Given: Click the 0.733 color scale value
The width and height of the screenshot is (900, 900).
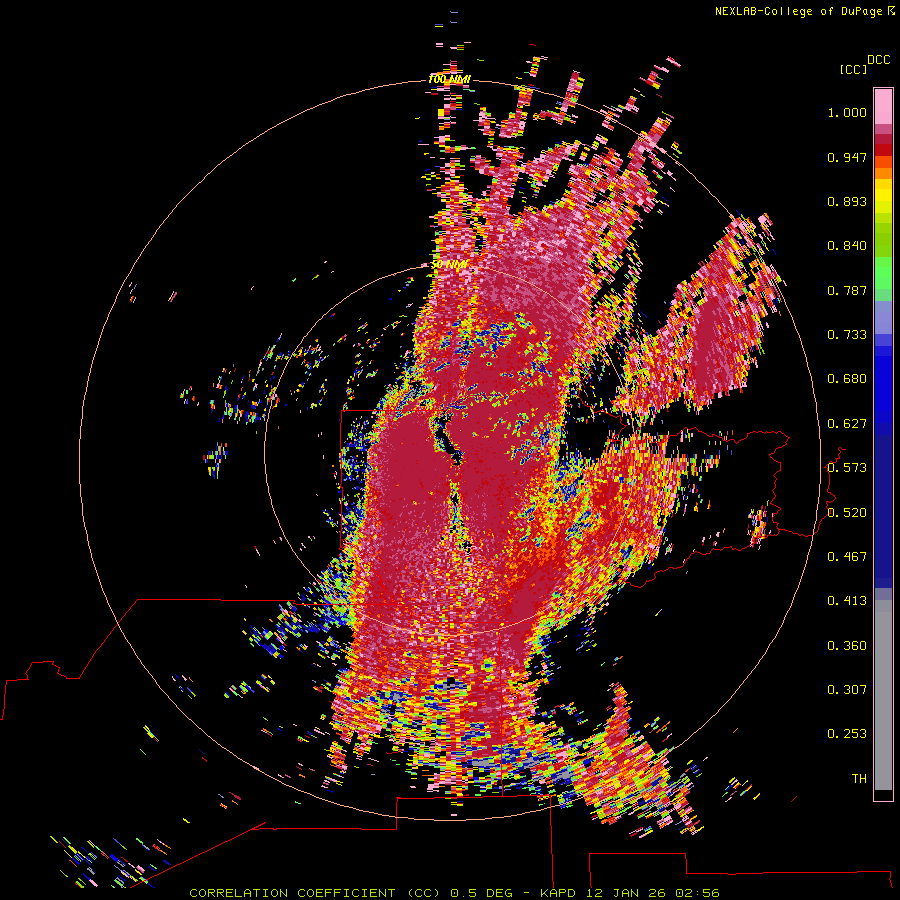Looking at the screenshot, I should coord(847,335).
